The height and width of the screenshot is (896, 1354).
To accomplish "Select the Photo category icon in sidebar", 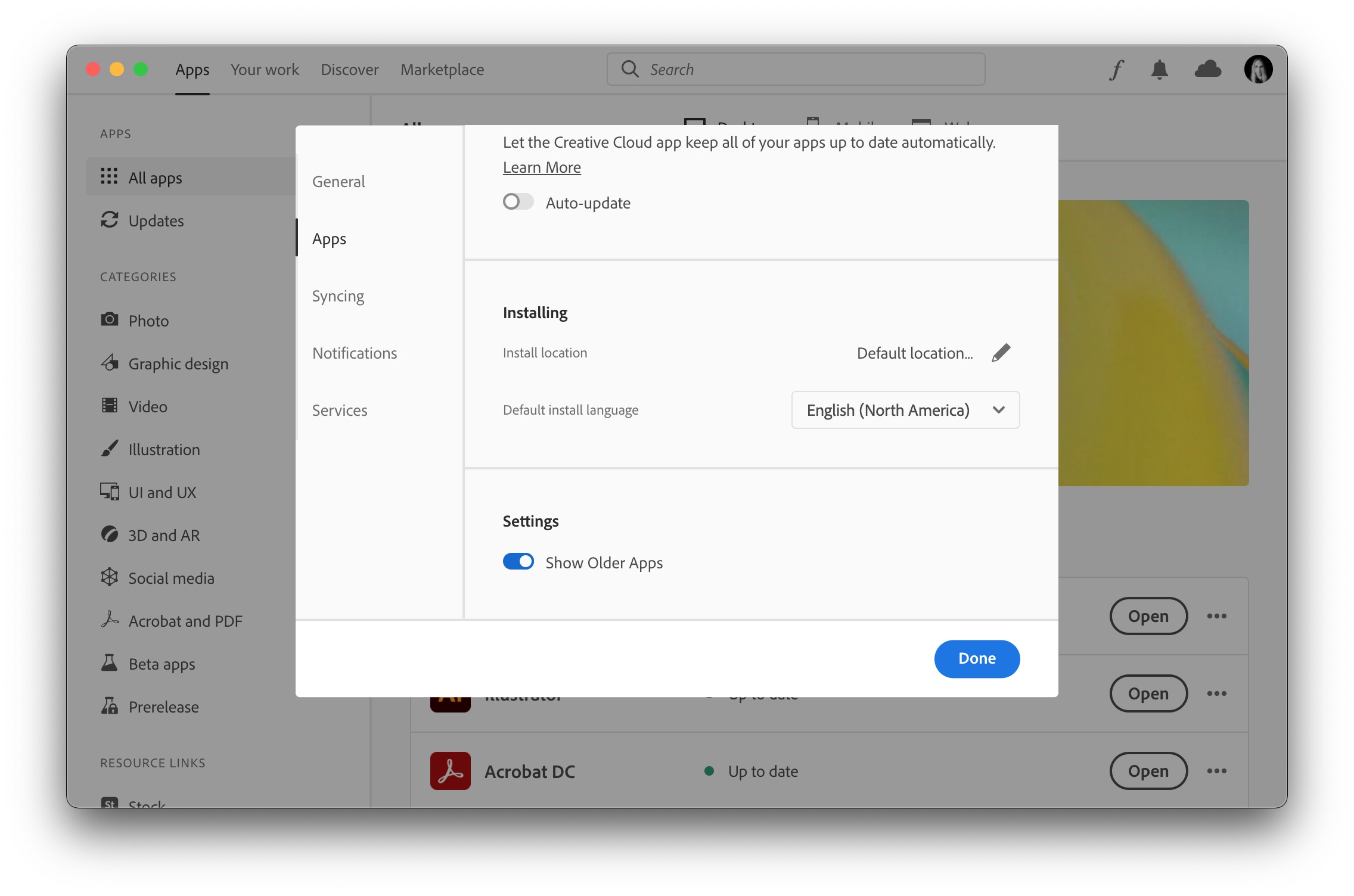I will point(110,320).
